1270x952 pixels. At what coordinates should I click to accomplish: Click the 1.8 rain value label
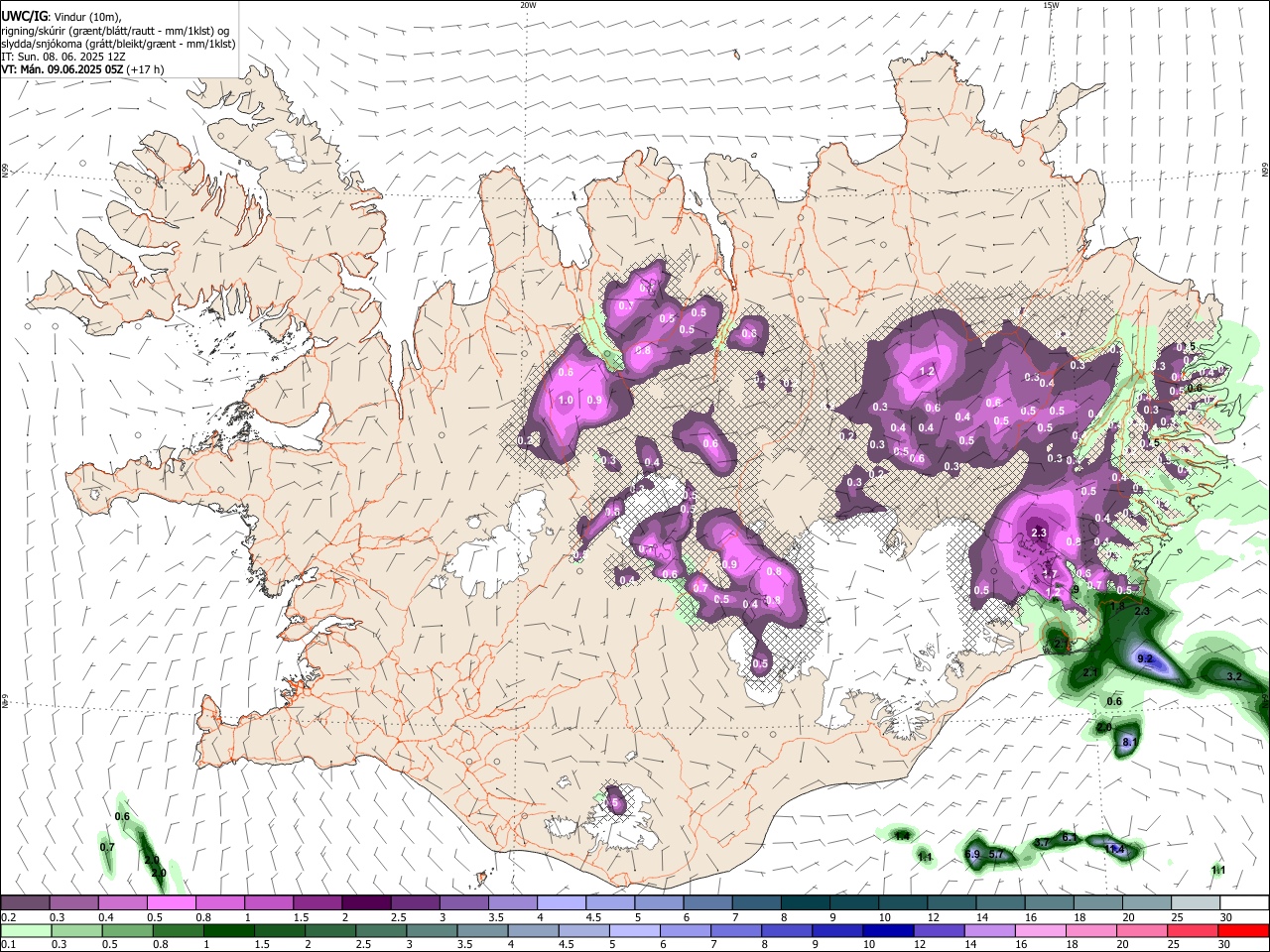pos(1116,606)
